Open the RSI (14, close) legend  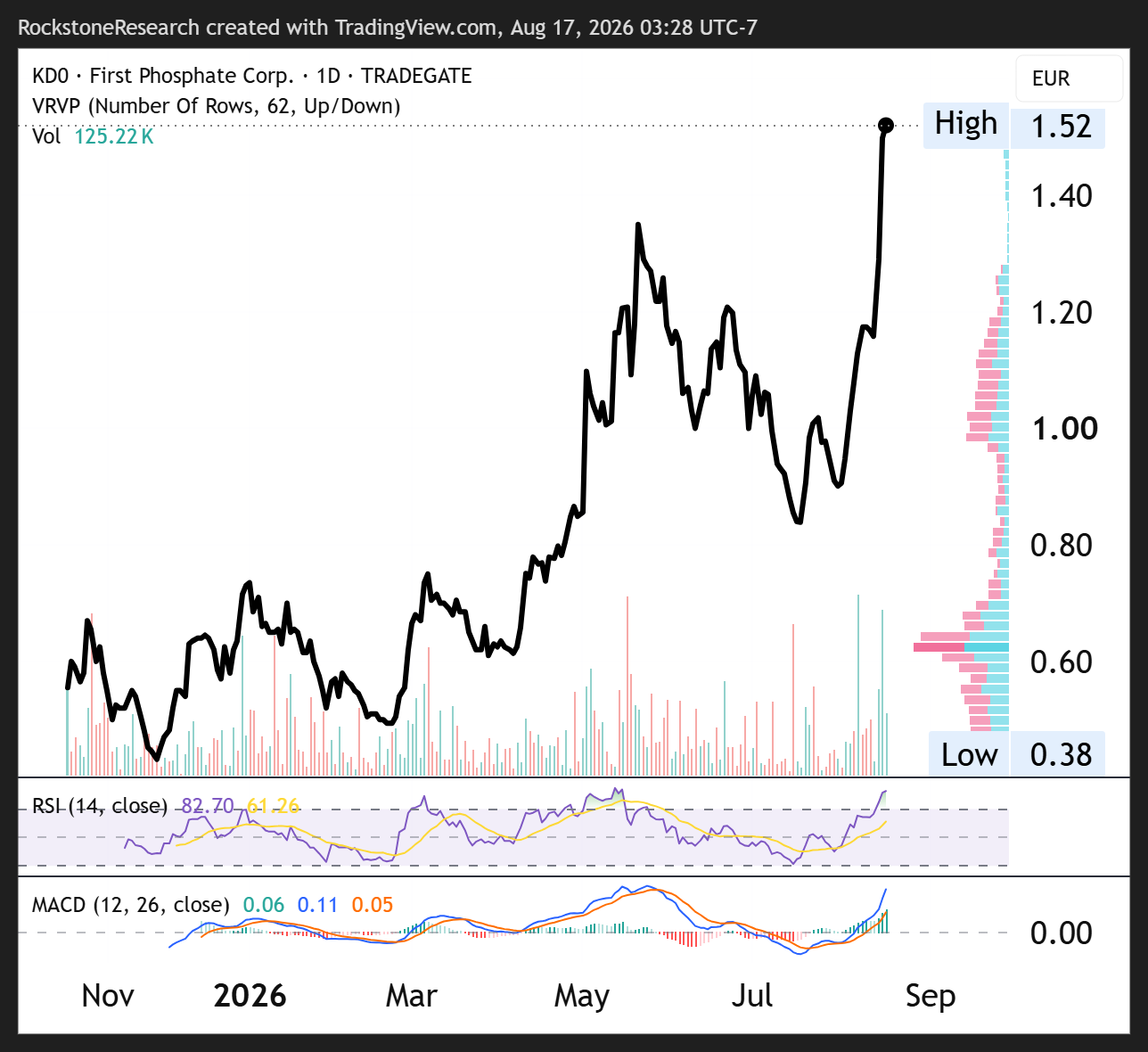[x=100, y=806]
